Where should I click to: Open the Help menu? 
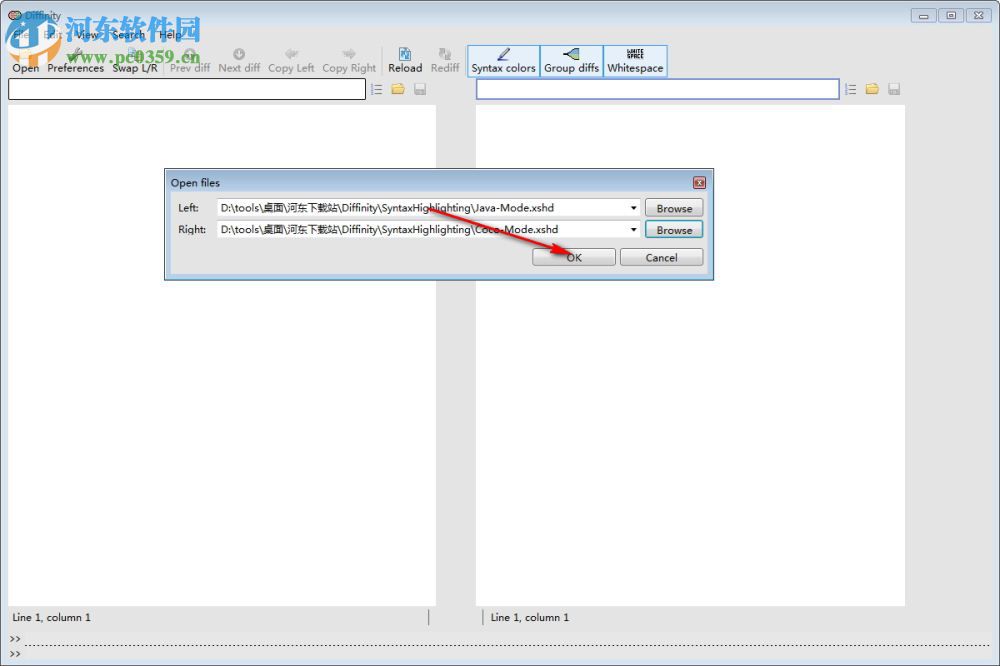(170, 35)
